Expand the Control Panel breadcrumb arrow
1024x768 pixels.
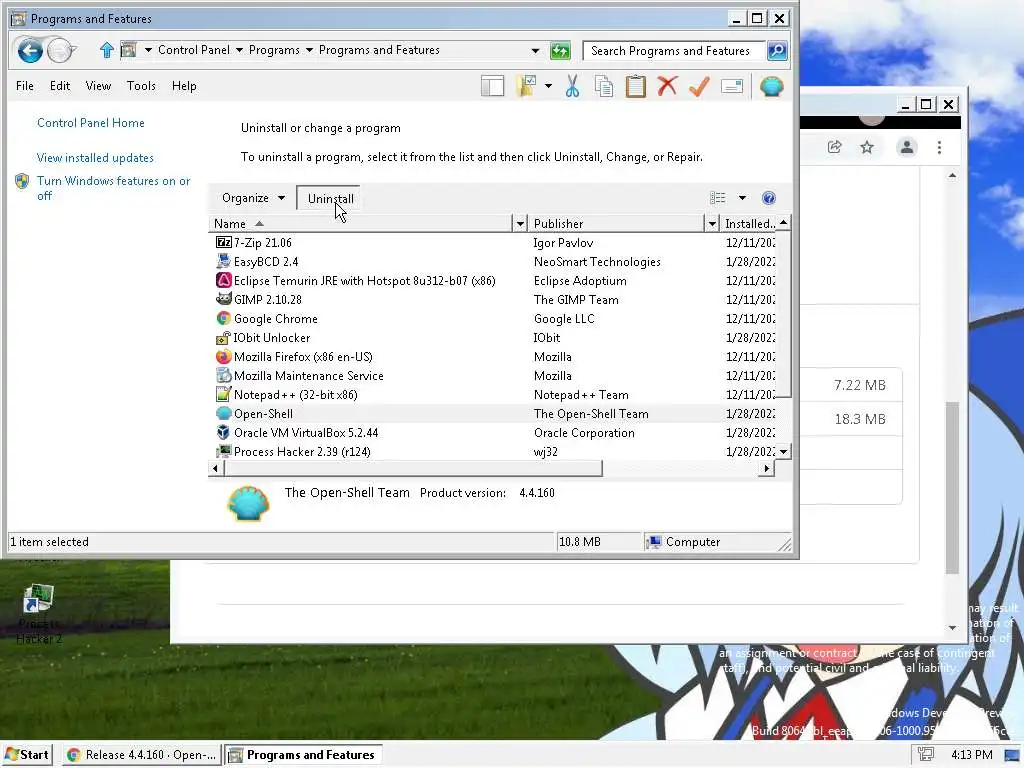[x=239, y=50]
